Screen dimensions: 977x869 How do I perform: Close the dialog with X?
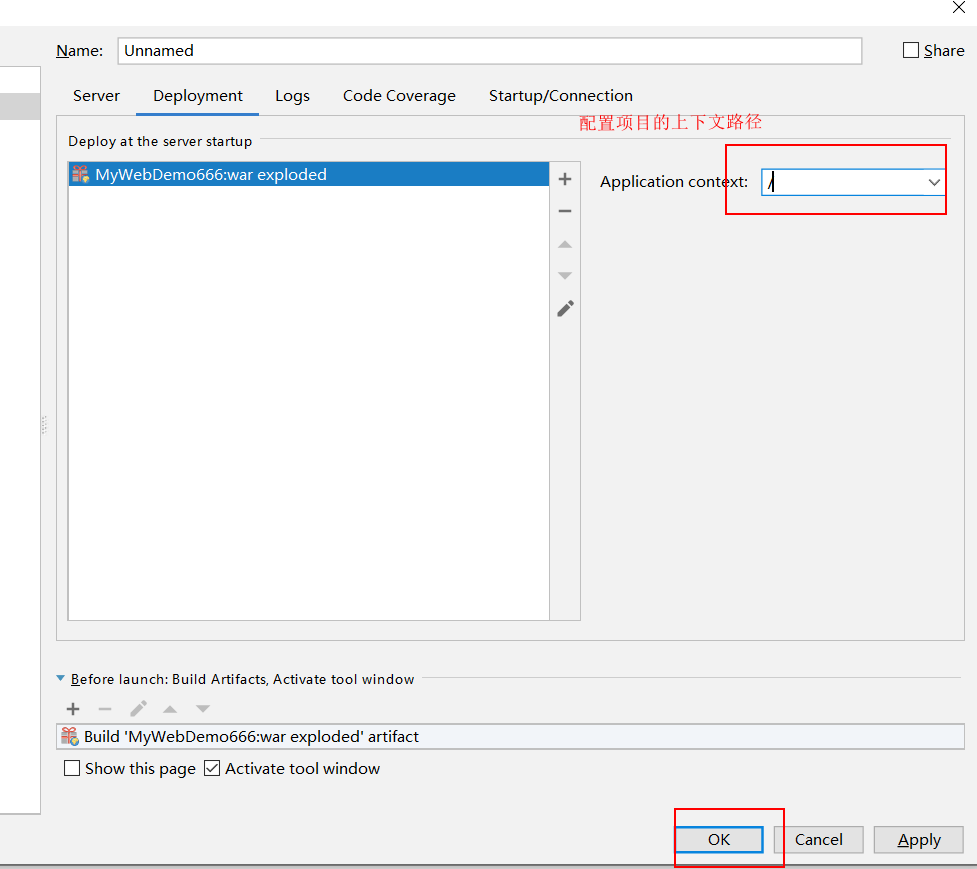(x=958, y=7)
